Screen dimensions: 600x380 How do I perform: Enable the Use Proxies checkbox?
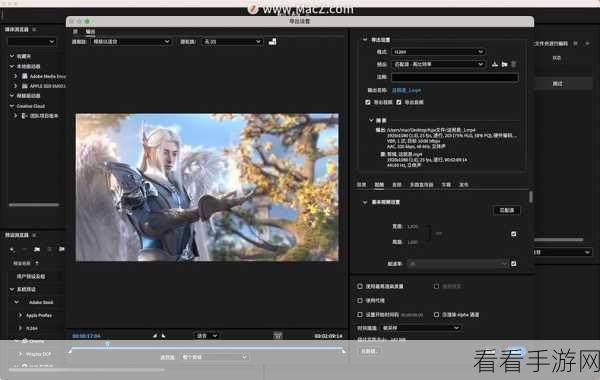pyautogui.click(x=360, y=300)
